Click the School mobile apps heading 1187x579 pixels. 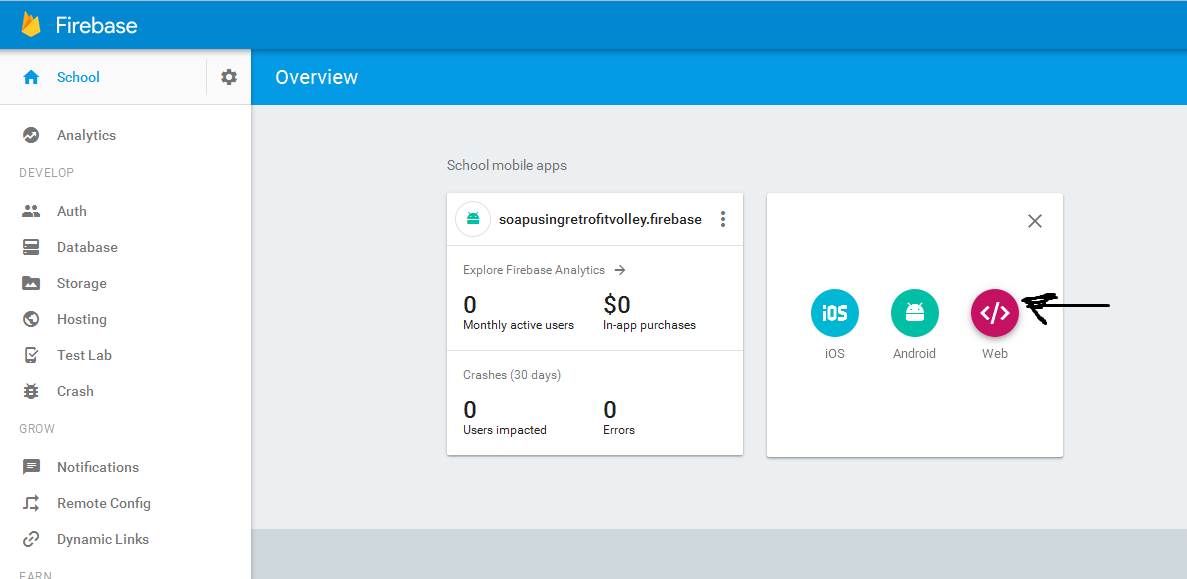[506, 165]
